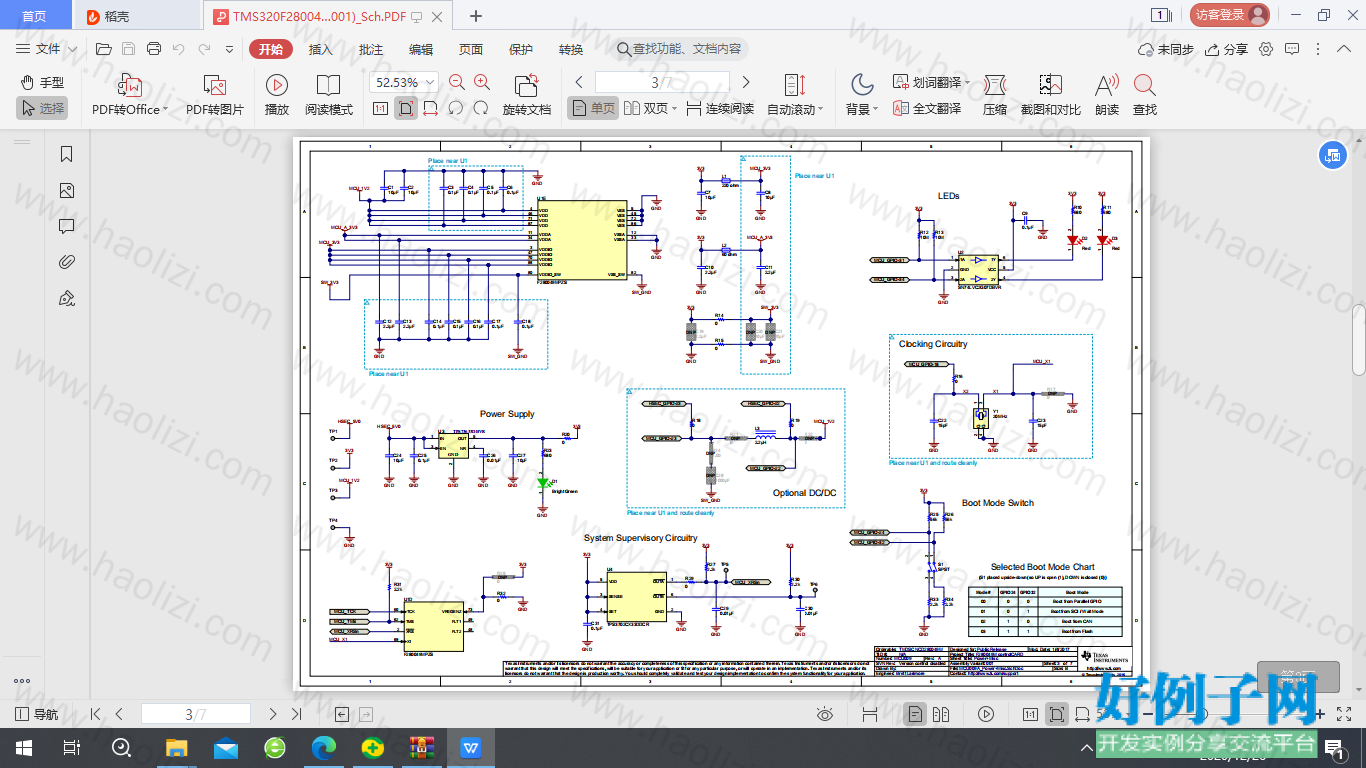Viewport: 1366px width, 768px height.
Task: Select the 页面 ribbon tab
Action: (x=471, y=49)
